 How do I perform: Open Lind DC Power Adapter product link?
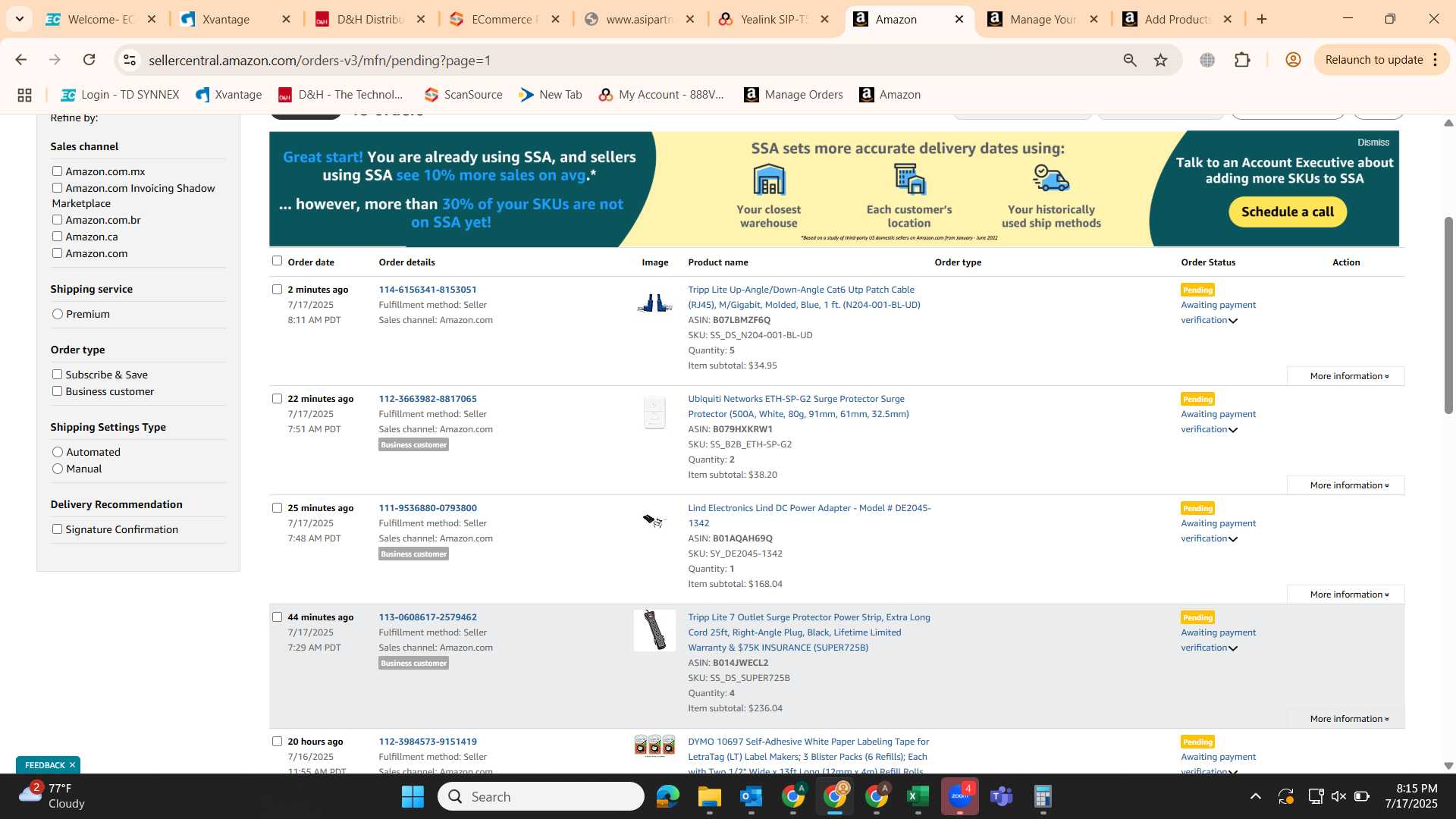coord(809,516)
